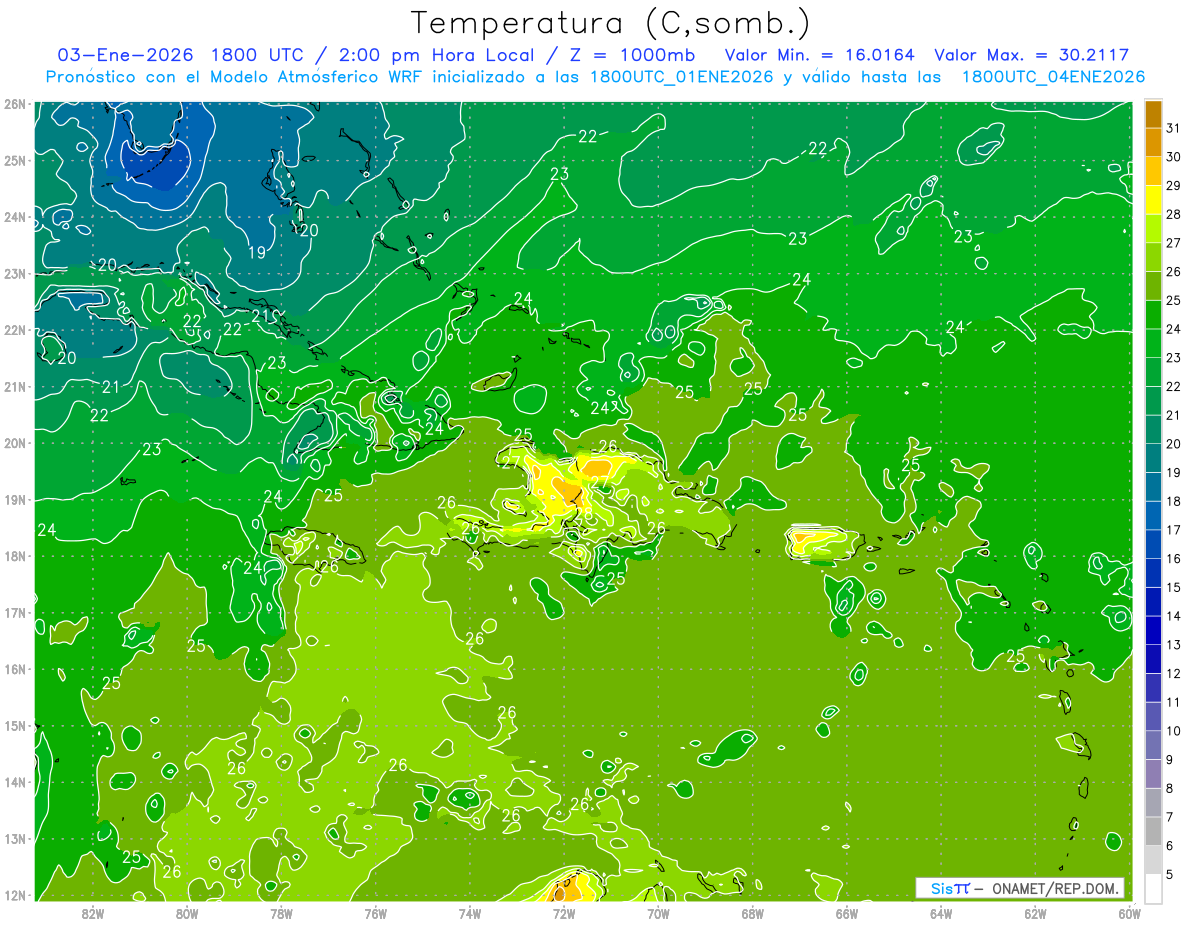The height and width of the screenshot is (927, 1200).
Task: Click the title "Temperatura (C,somb.)"
Action: pyautogui.click(x=611, y=23)
